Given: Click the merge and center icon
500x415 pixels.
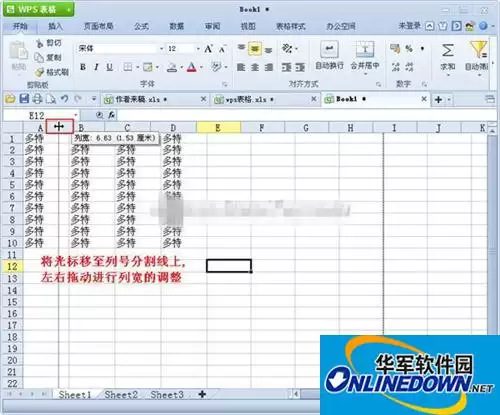Looking at the screenshot, I should pos(365,50).
